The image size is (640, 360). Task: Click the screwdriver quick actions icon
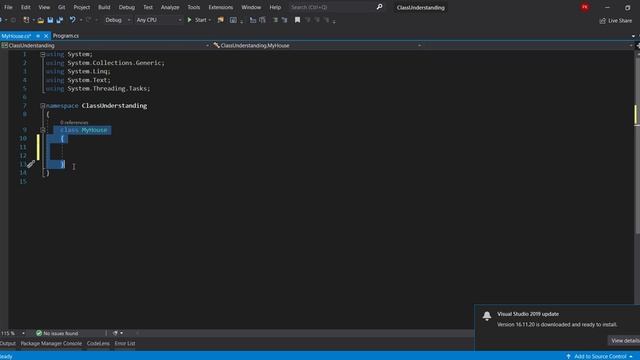pos(31,164)
